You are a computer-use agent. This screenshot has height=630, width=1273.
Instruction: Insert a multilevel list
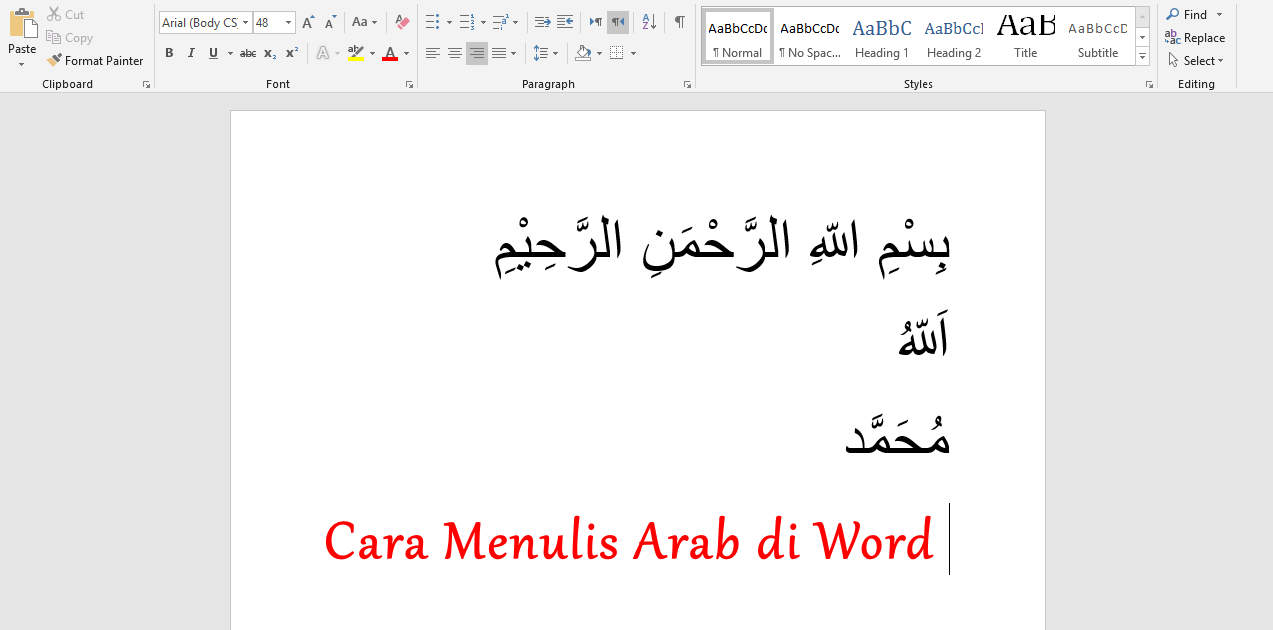click(x=500, y=22)
